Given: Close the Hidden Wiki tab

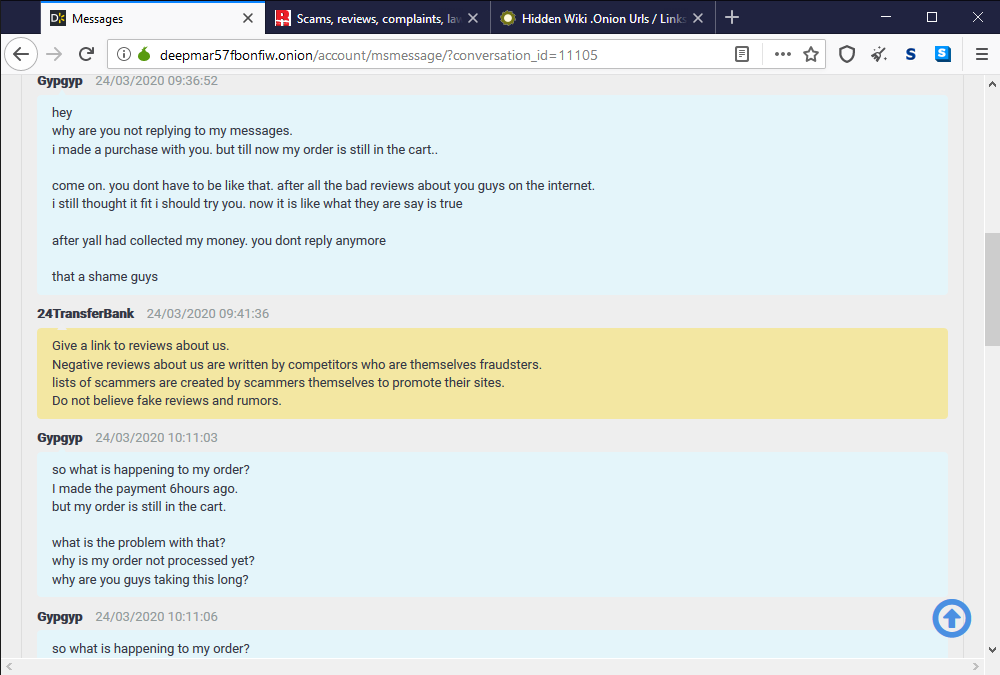Looking at the screenshot, I should [698, 19].
